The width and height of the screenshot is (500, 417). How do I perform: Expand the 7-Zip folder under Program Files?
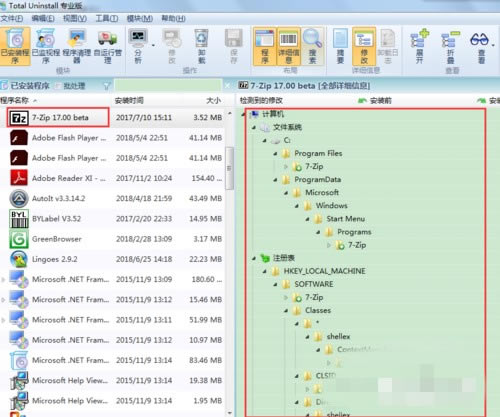286,167
